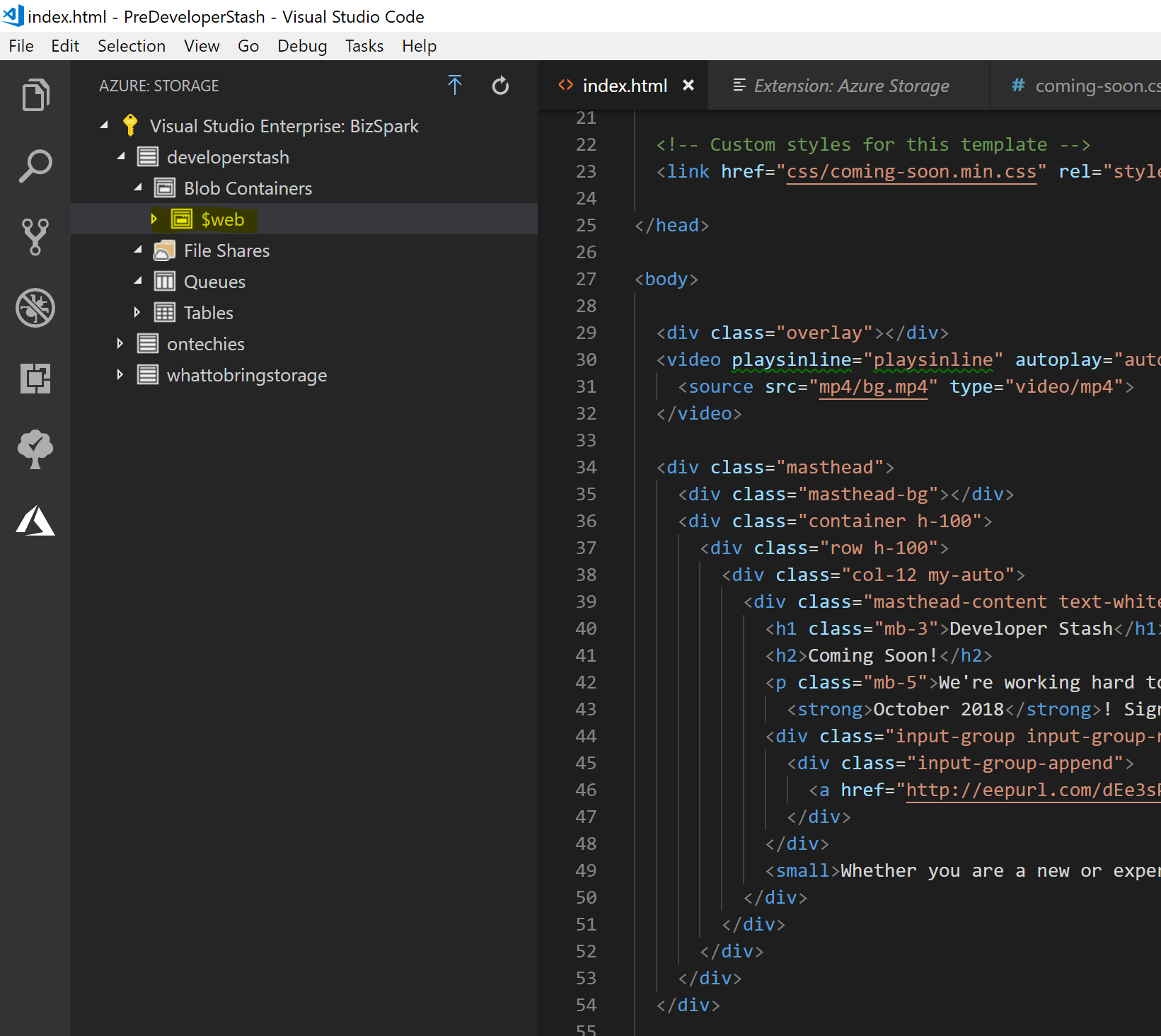
Task: Open the Help menu
Action: [420, 46]
